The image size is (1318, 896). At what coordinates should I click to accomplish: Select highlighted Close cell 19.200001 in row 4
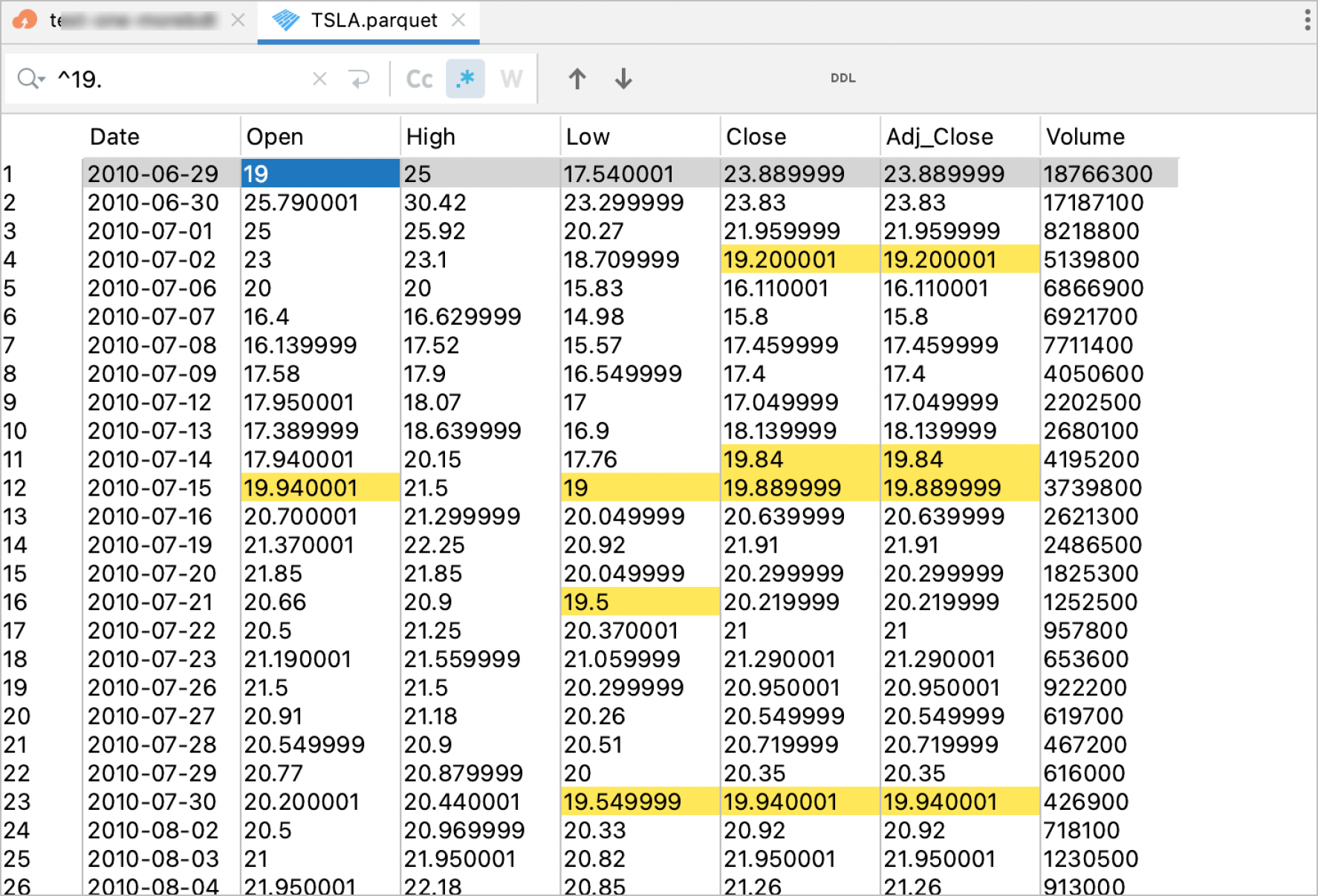coord(800,259)
